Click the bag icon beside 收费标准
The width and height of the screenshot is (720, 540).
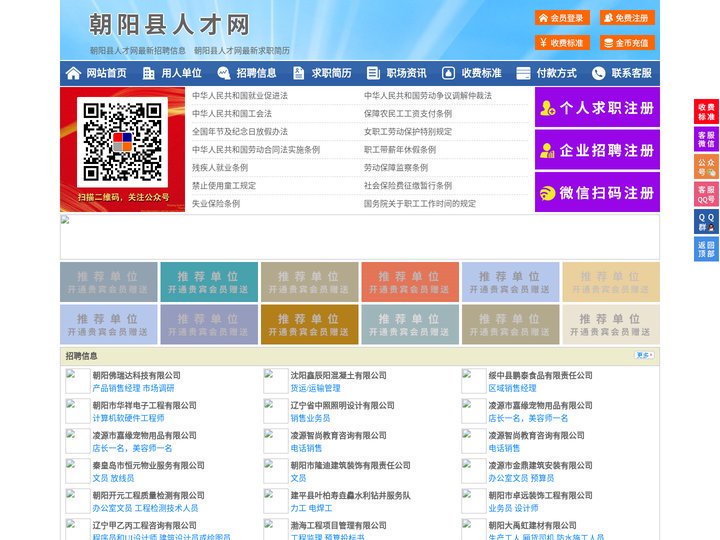448,73
